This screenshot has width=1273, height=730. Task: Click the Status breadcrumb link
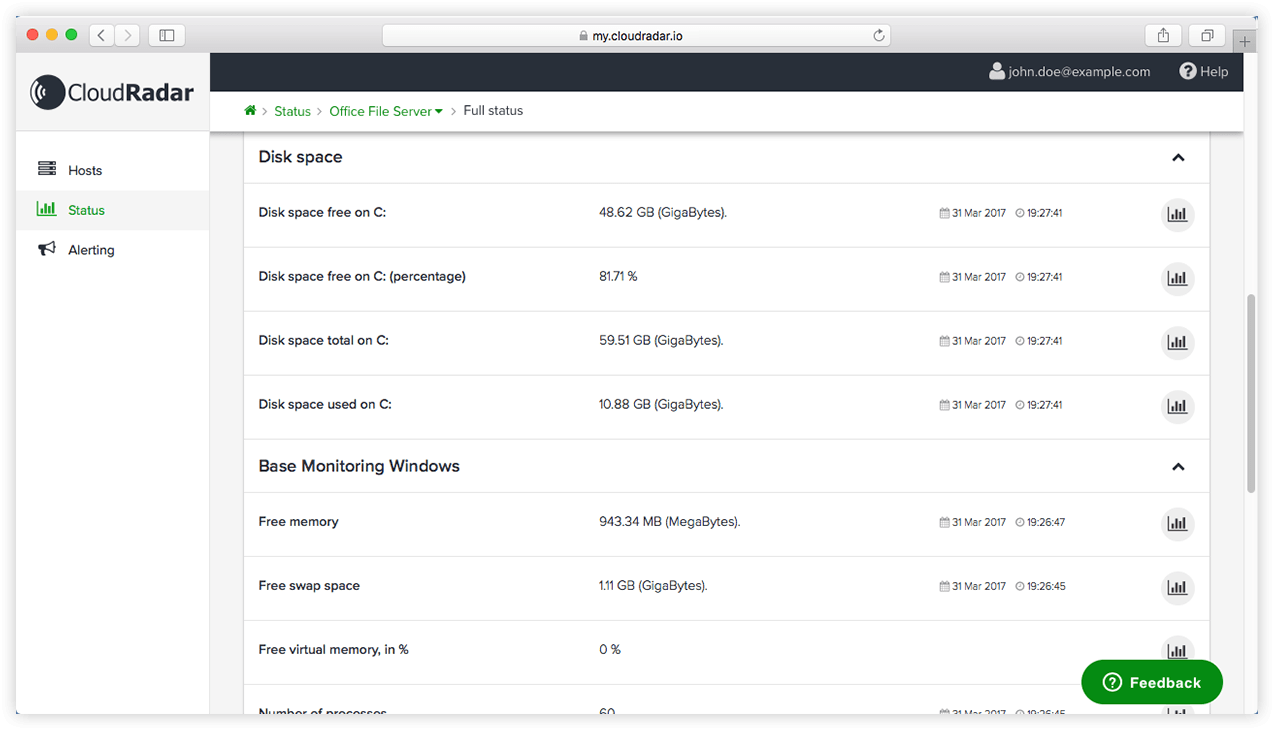[293, 111]
